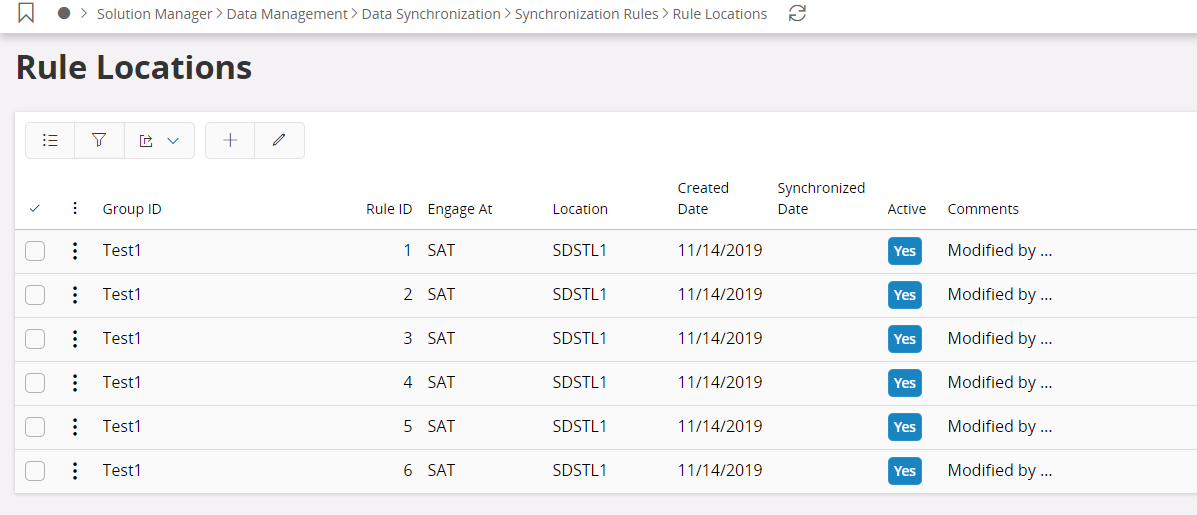This screenshot has height=515, width=1197.
Task: Open Synchronization Rules breadcrumb link
Action: coord(586,14)
